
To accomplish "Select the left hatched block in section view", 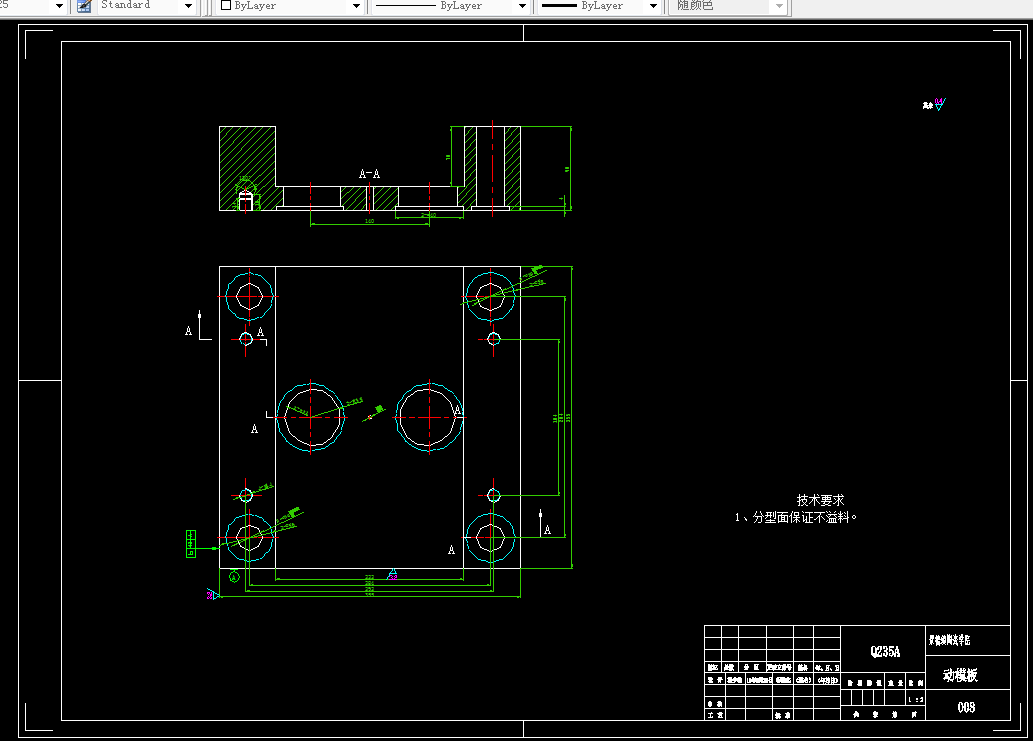I will (247, 169).
